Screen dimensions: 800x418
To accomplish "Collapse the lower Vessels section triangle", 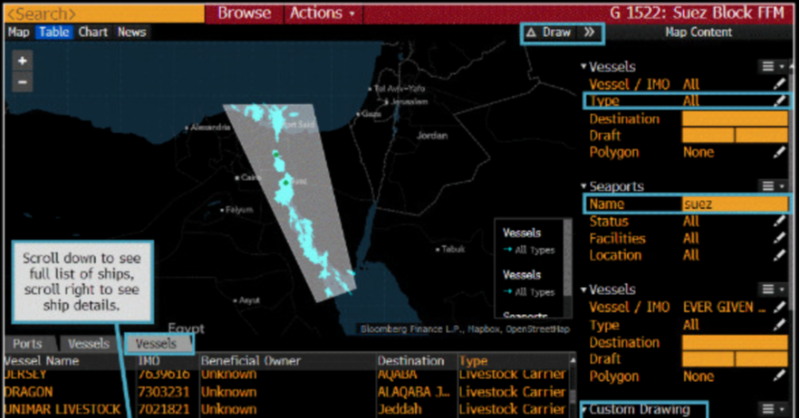I will tap(584, 290).
